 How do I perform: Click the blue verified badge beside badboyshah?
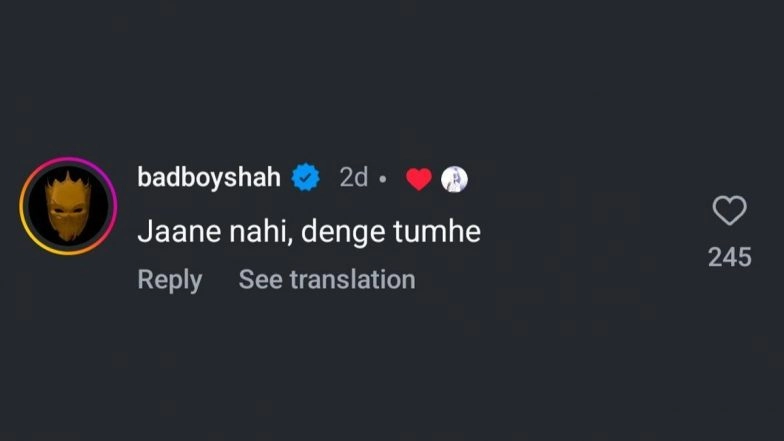[305, 179]
